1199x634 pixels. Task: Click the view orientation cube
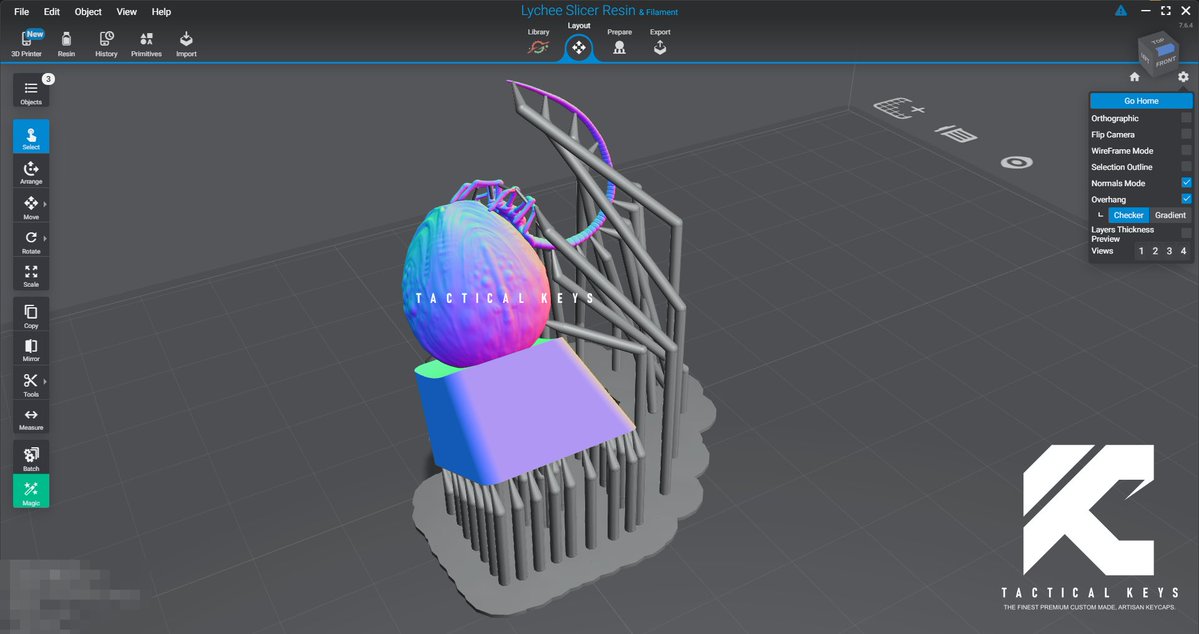point(1159,51)
